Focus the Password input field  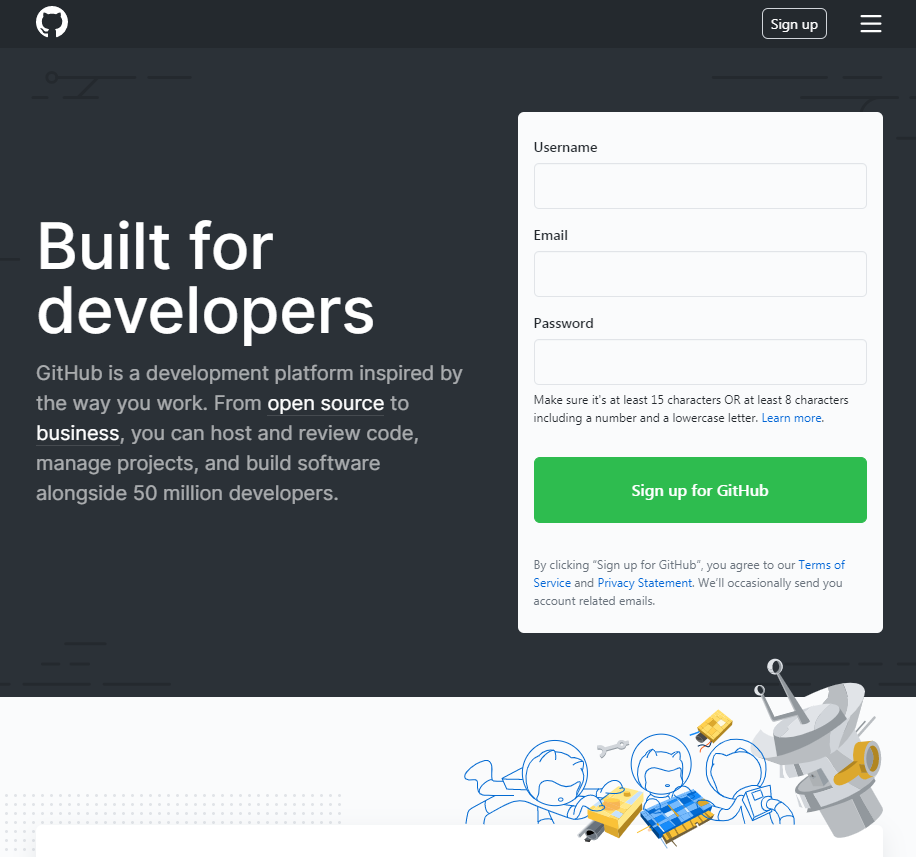(x=700, y=362)
